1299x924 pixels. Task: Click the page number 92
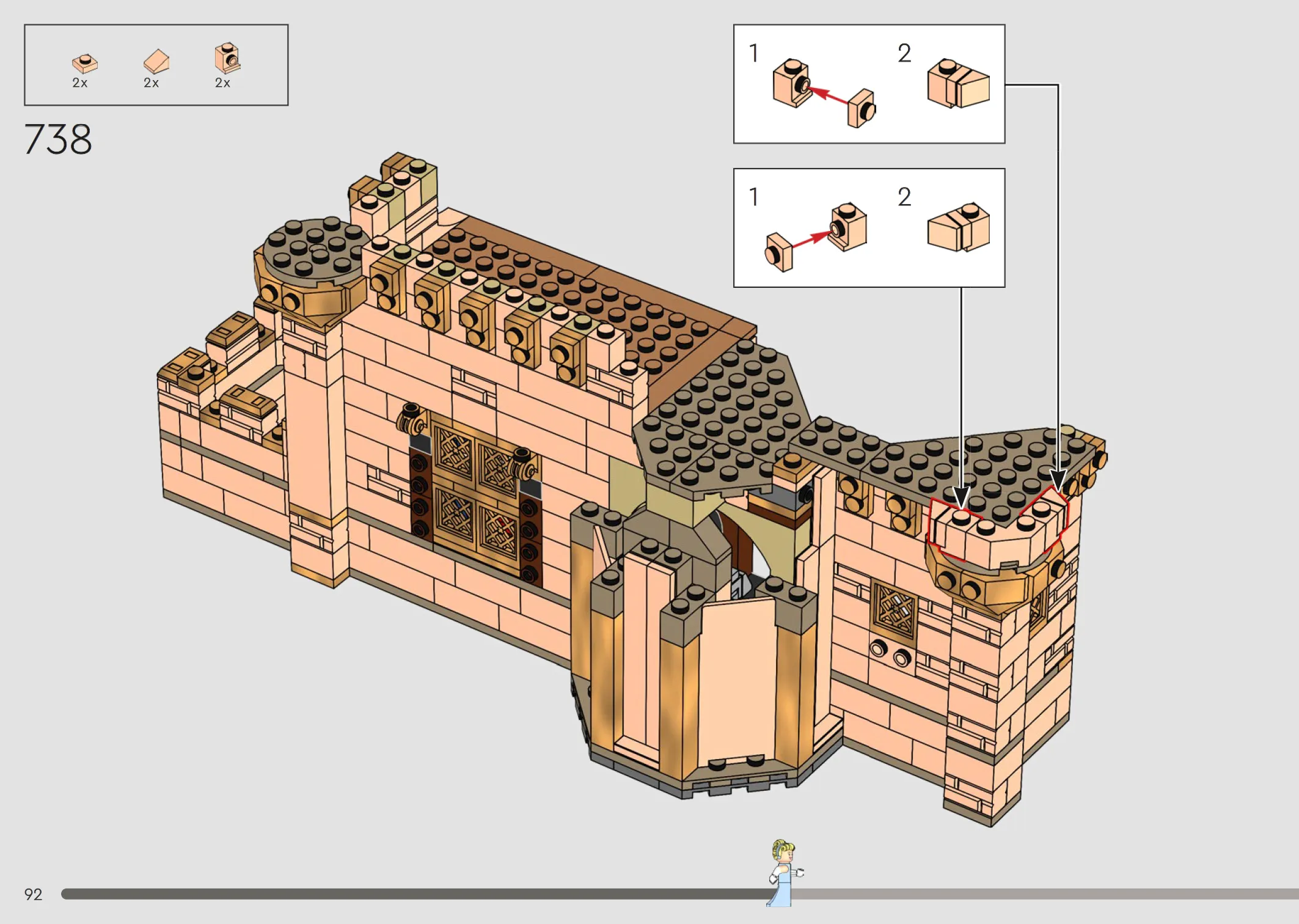pyautogui.click(x=33, y=895)
